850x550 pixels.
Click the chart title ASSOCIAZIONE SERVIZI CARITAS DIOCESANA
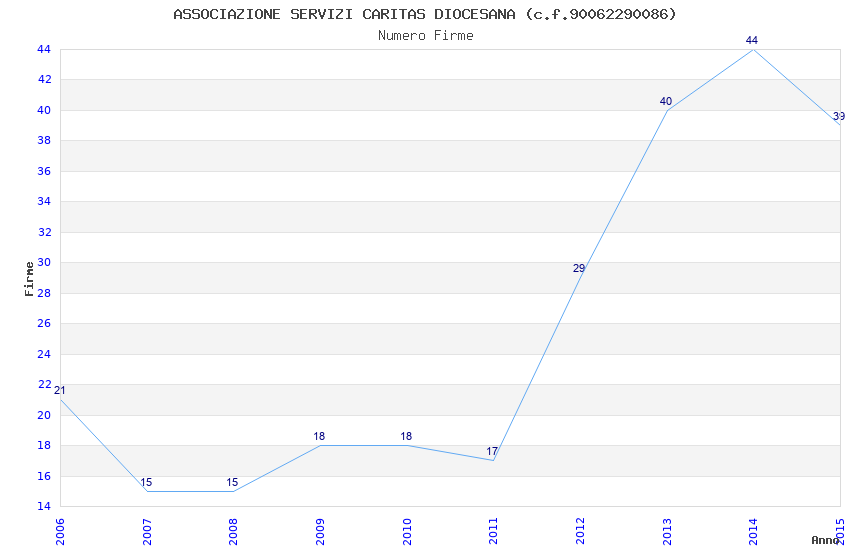click(424, 14)
